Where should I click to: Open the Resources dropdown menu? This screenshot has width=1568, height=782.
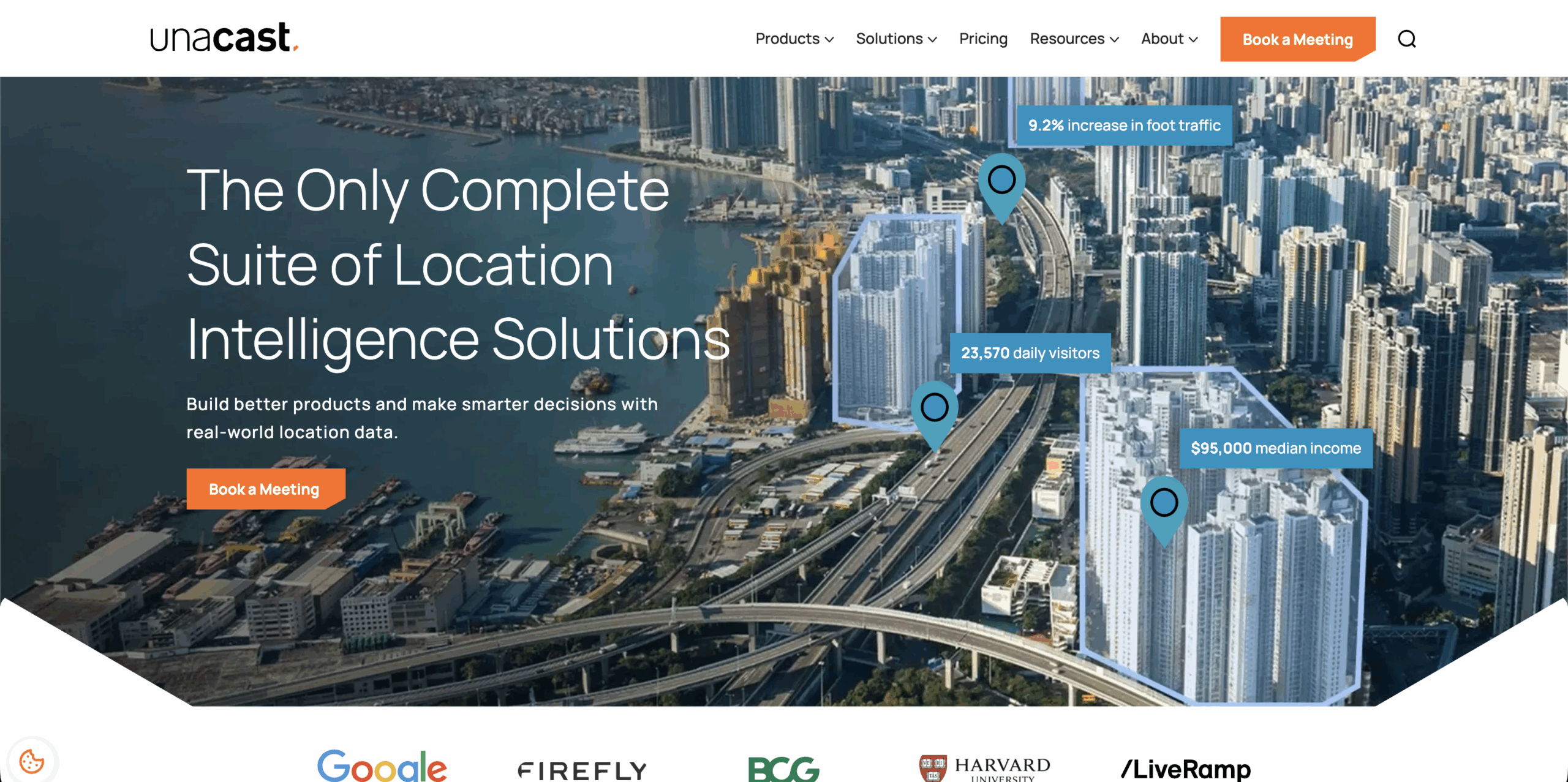click(x=1074, y=39)
